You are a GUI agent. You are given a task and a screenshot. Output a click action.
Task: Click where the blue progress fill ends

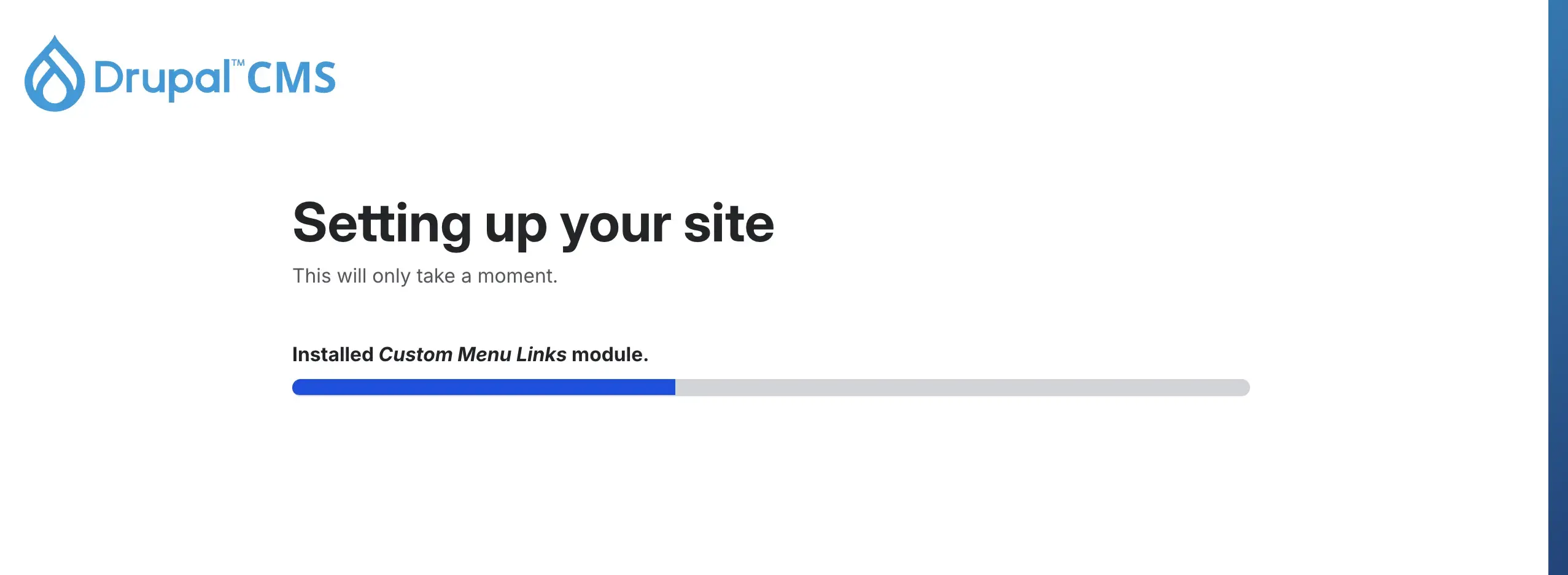coord(674,387)
